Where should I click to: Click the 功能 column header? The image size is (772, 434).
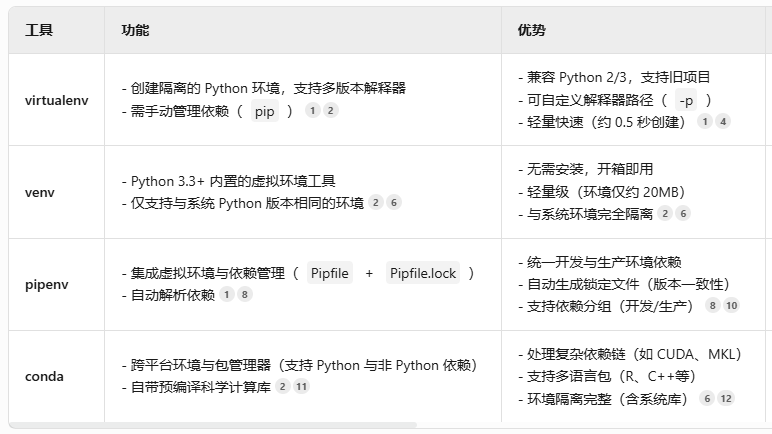tap(135, 30)
